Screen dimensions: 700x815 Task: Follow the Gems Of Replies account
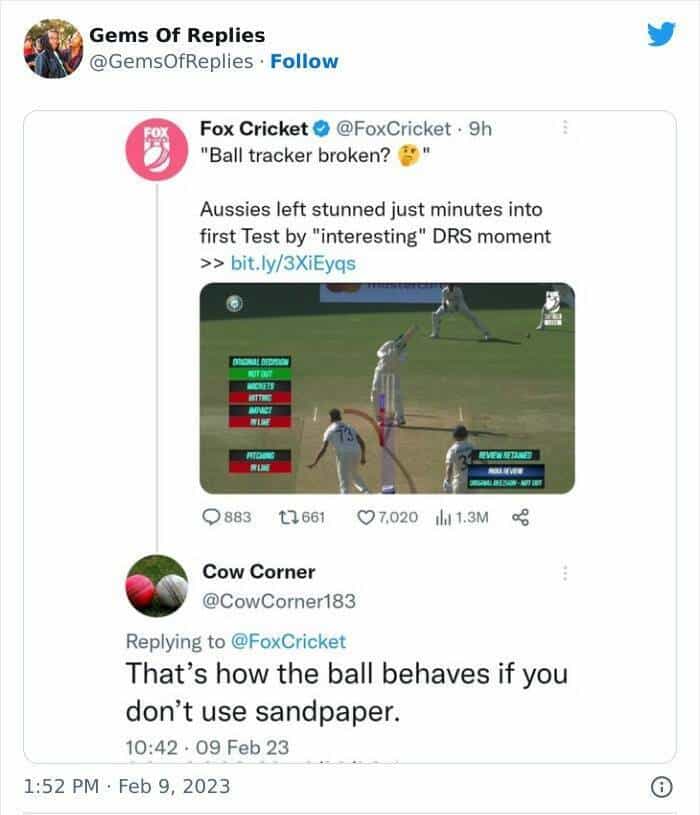coord(304,61)
